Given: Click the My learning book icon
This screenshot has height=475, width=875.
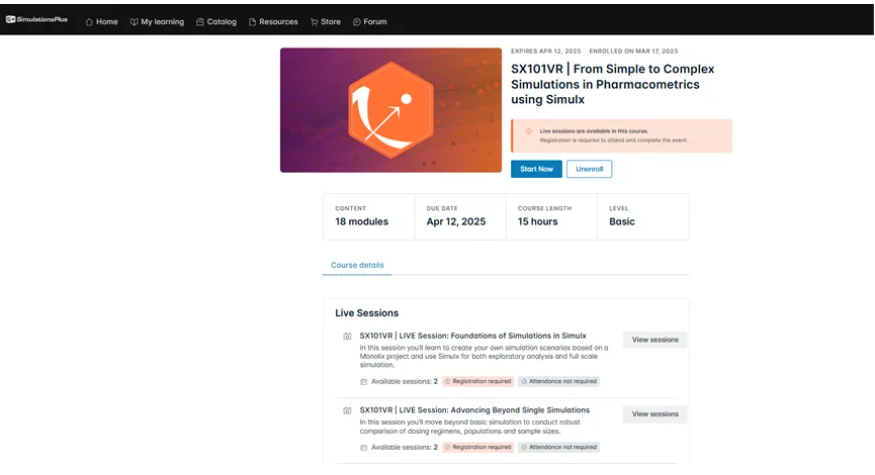Looking at the screenshot, I should click(133, 22).
